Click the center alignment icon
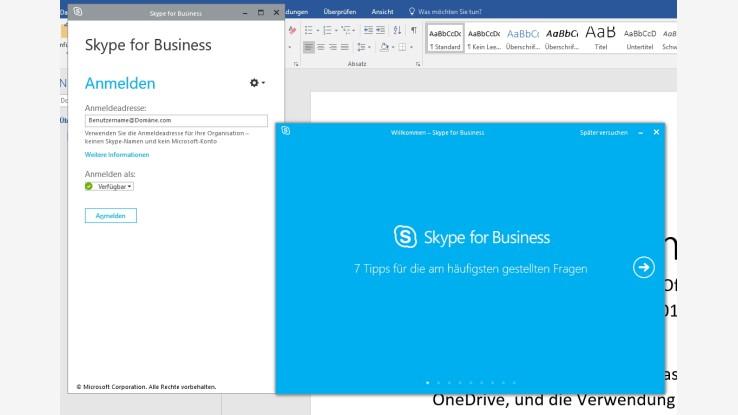Viewport: 738px width, 415px height. pos(321,47)
